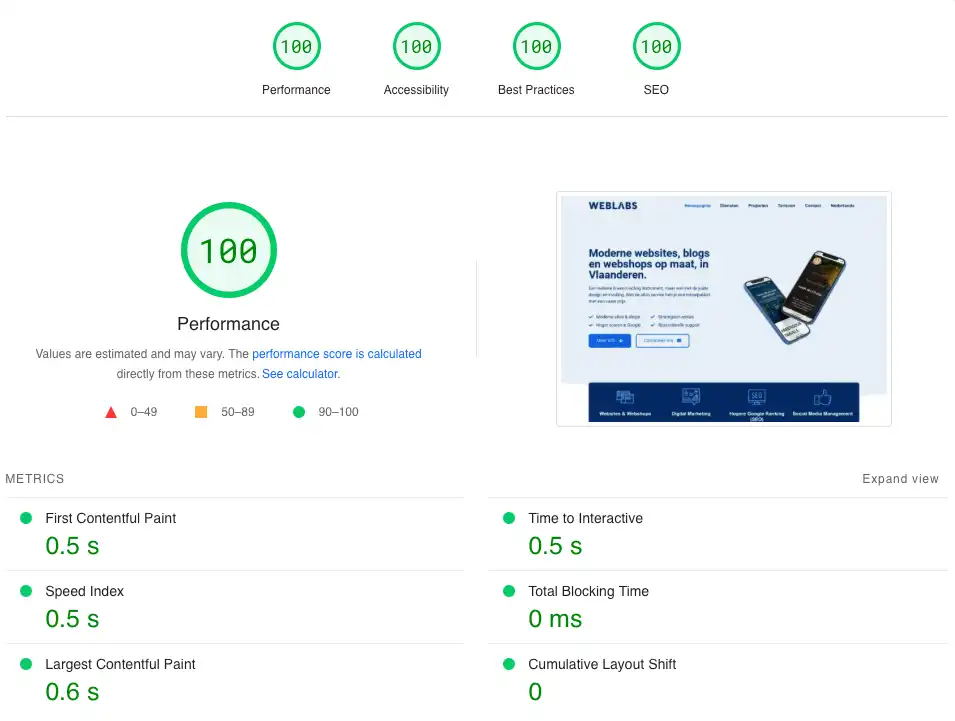Click the 0 ms Total Blocking Time value
Image resolution: width=955 pixels, height=721 pixels.
(555, 619)
